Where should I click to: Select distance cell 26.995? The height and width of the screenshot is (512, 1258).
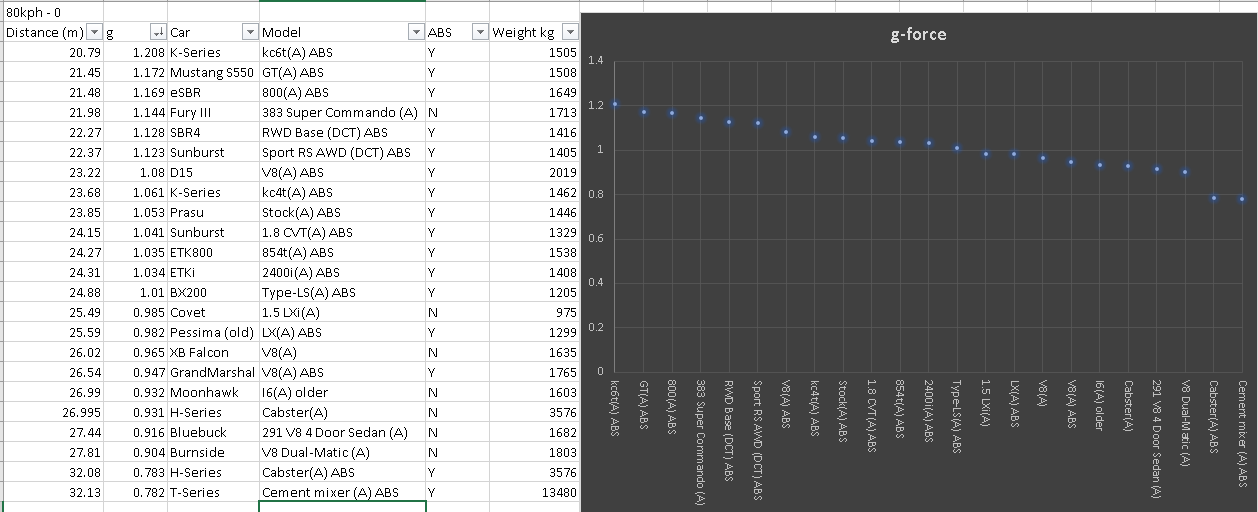coord(53,412)
